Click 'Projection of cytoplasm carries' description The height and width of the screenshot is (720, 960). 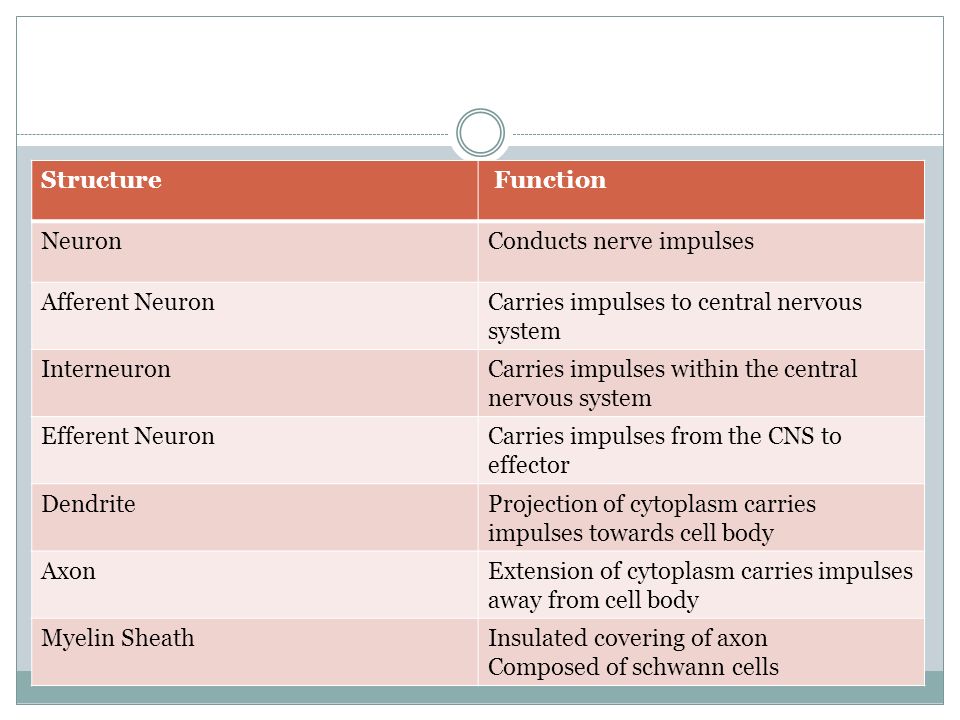point(652,504)
